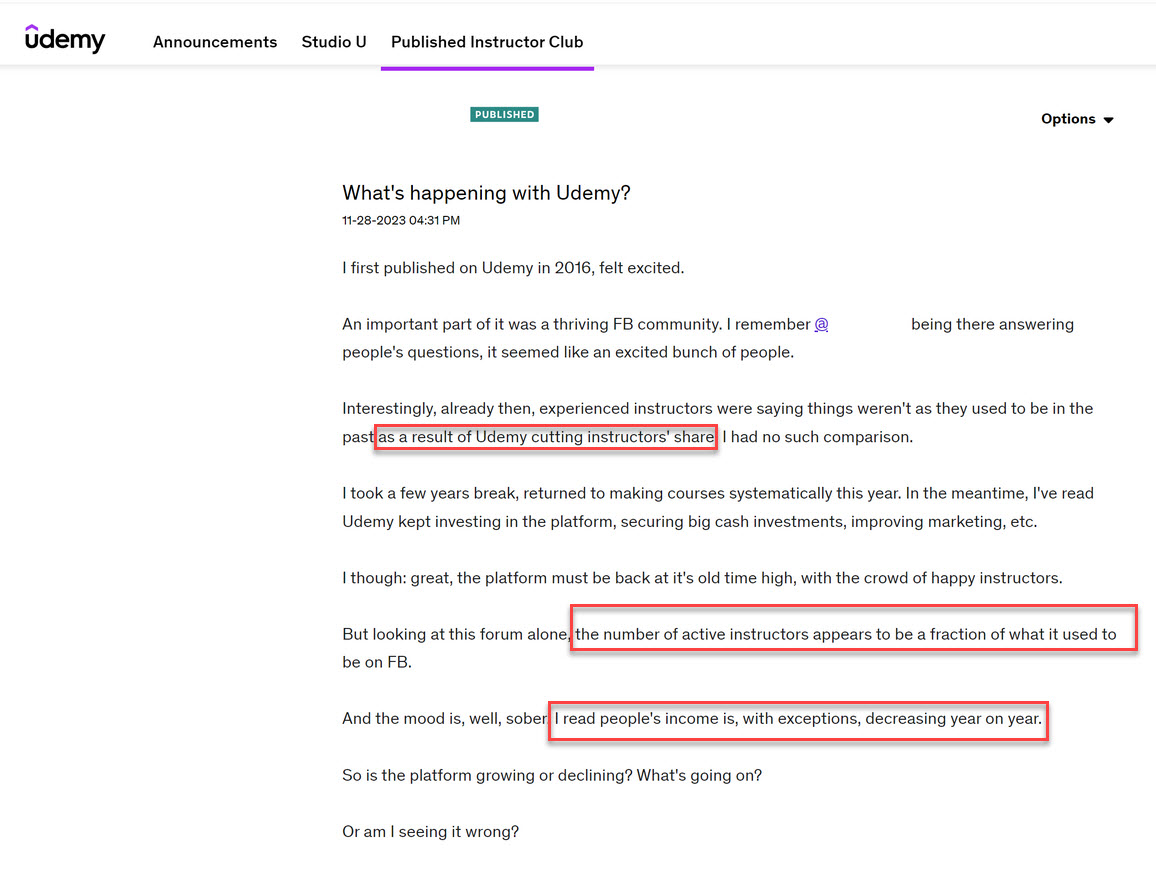Click the sentence about income decreasing year on year
The width and height of the screenshot is (1156, 889).
click(798, 719)
